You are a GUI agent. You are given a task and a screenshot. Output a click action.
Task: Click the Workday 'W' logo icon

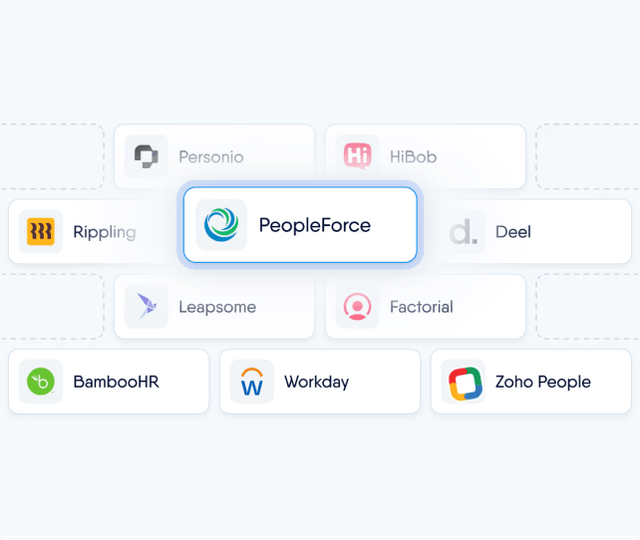click(252, 382)
